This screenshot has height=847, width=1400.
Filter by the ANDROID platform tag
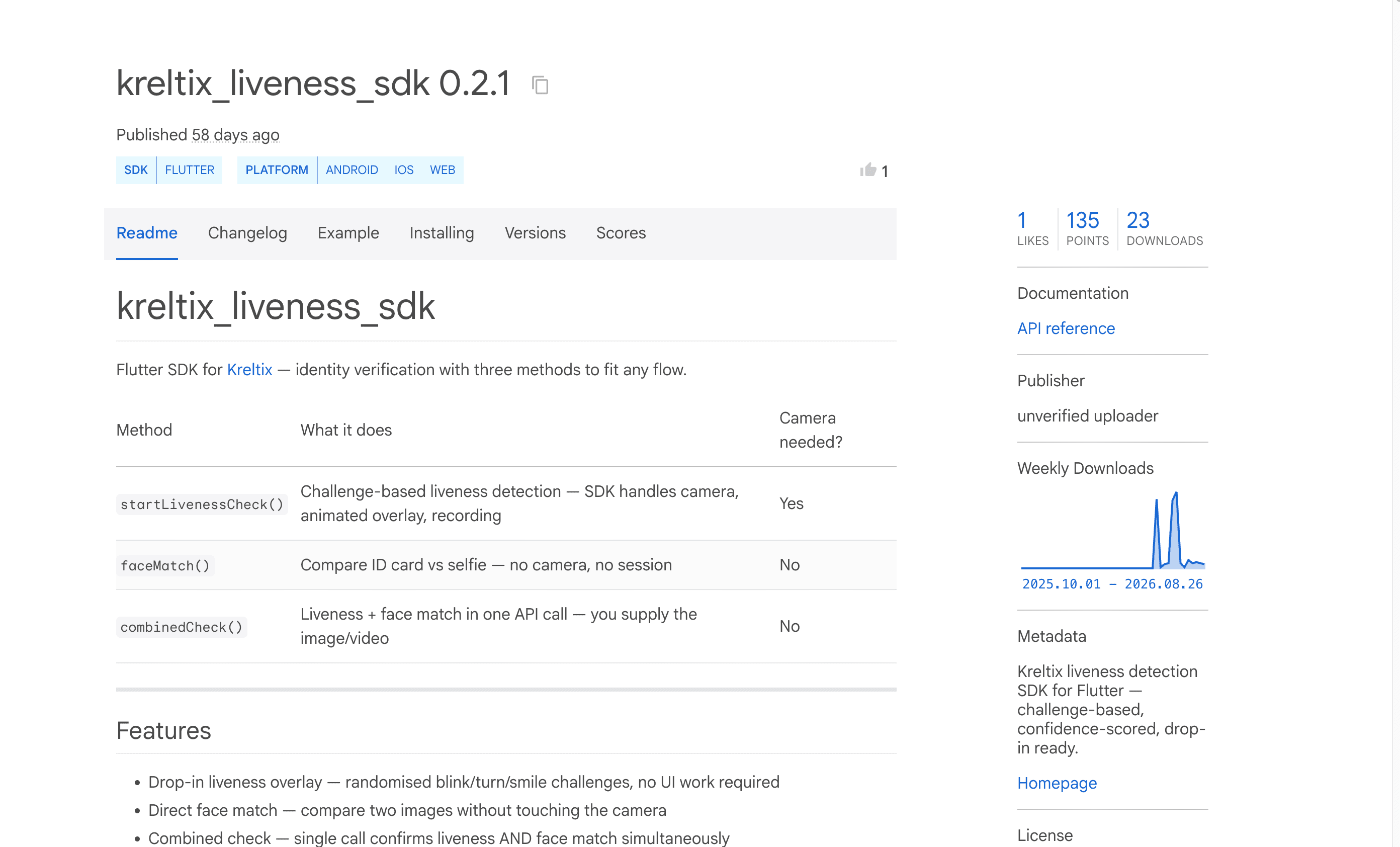point(352,170)
